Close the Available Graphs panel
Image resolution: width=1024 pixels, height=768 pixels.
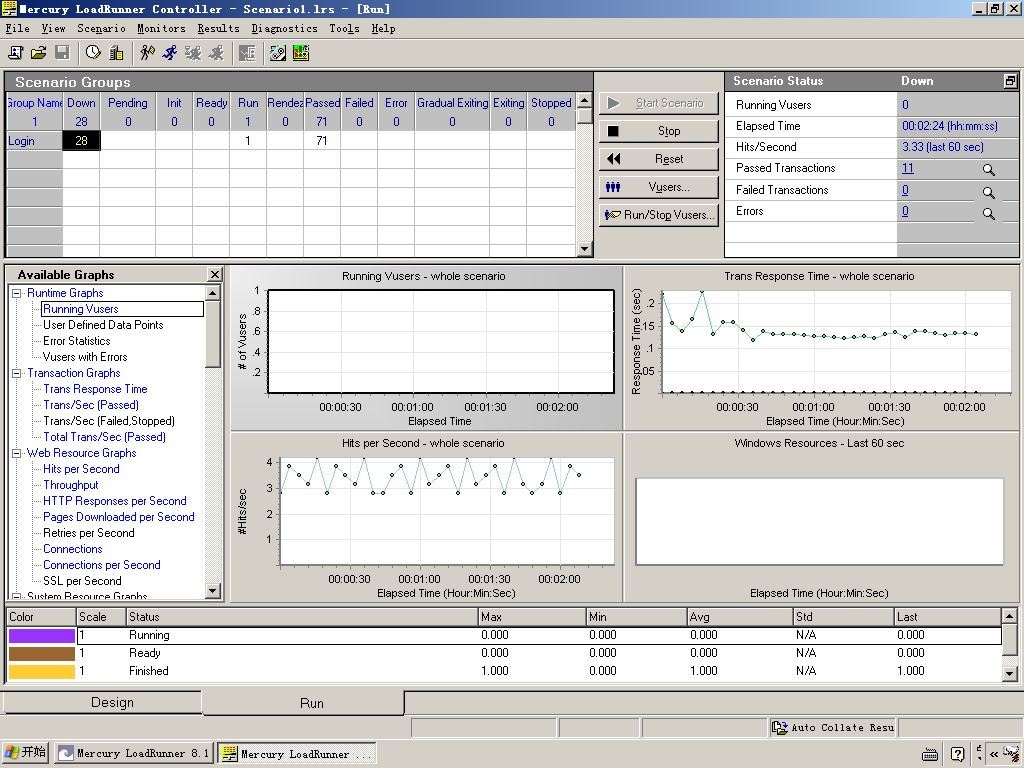(214, 274)
